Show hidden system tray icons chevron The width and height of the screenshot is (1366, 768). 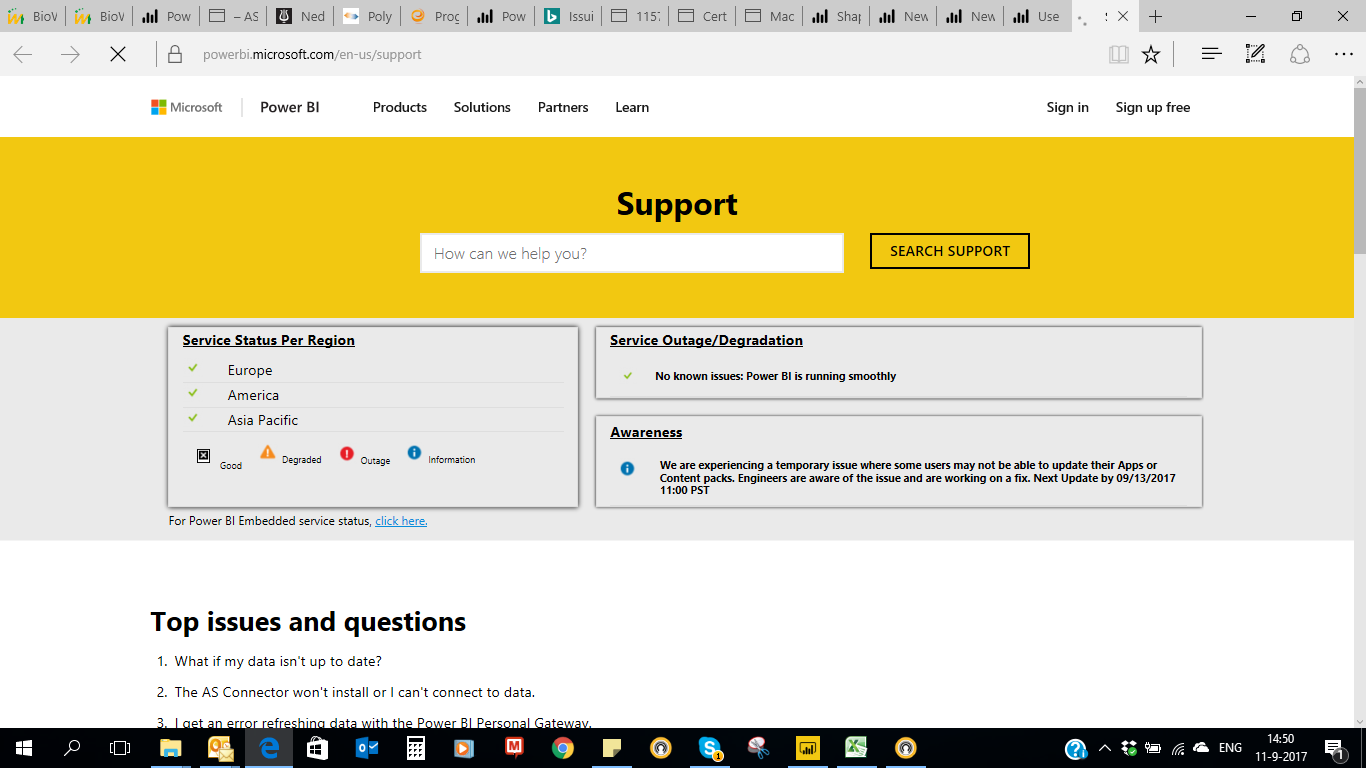coord(1105,748)
